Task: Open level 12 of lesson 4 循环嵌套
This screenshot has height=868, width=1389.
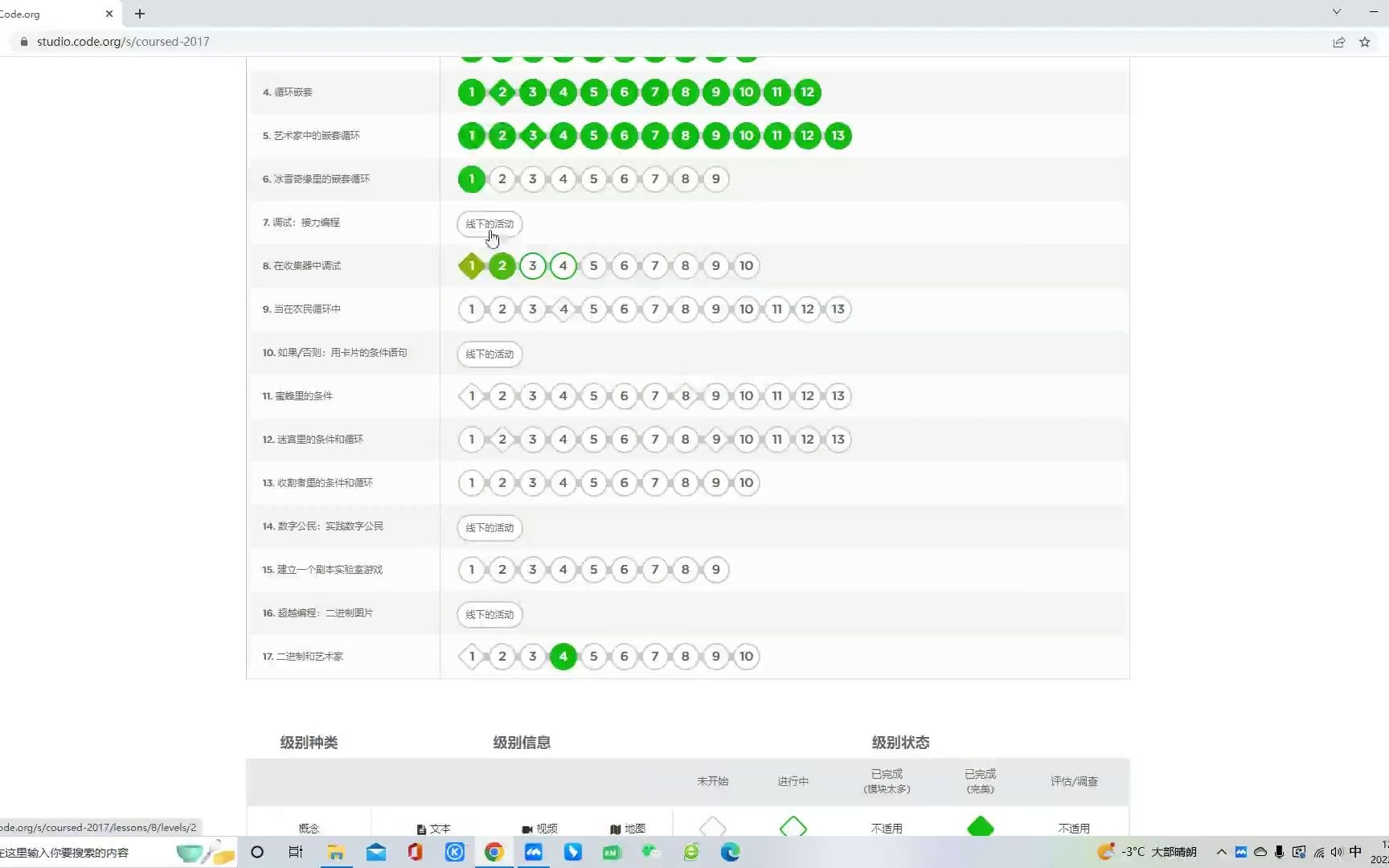Action: click(808, 92)
